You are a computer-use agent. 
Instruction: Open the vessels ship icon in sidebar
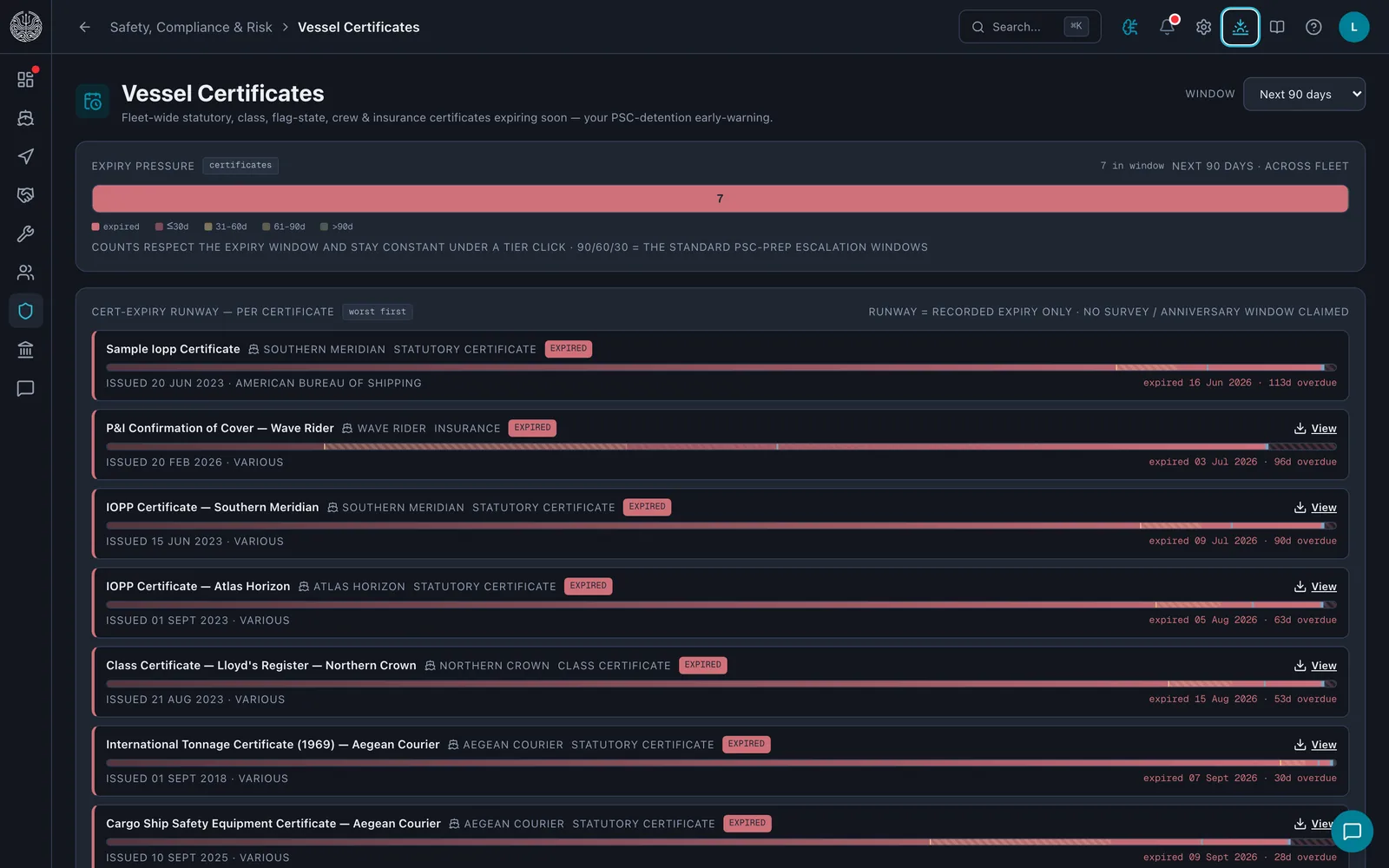click(x=25, y=118)
